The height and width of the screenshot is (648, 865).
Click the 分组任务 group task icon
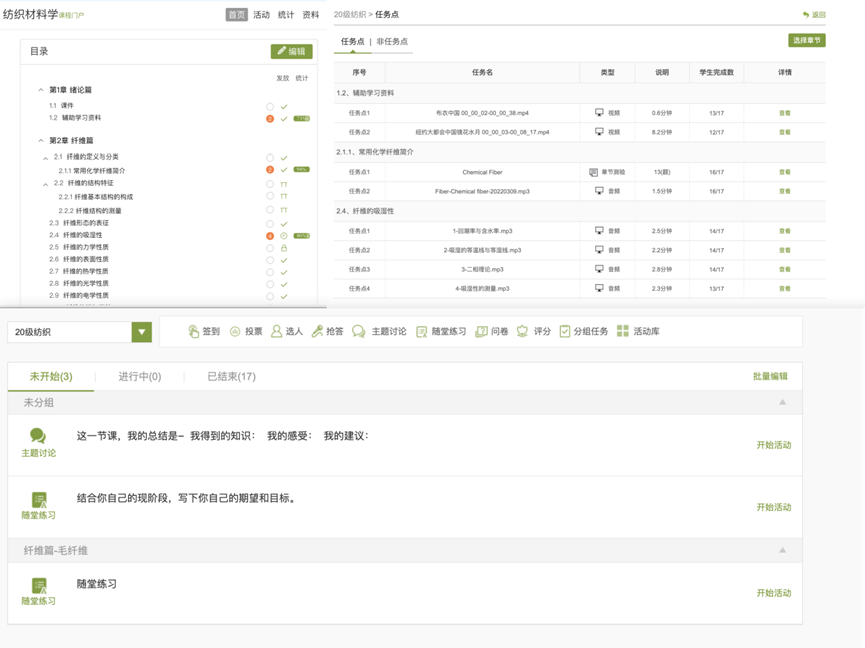565,331
